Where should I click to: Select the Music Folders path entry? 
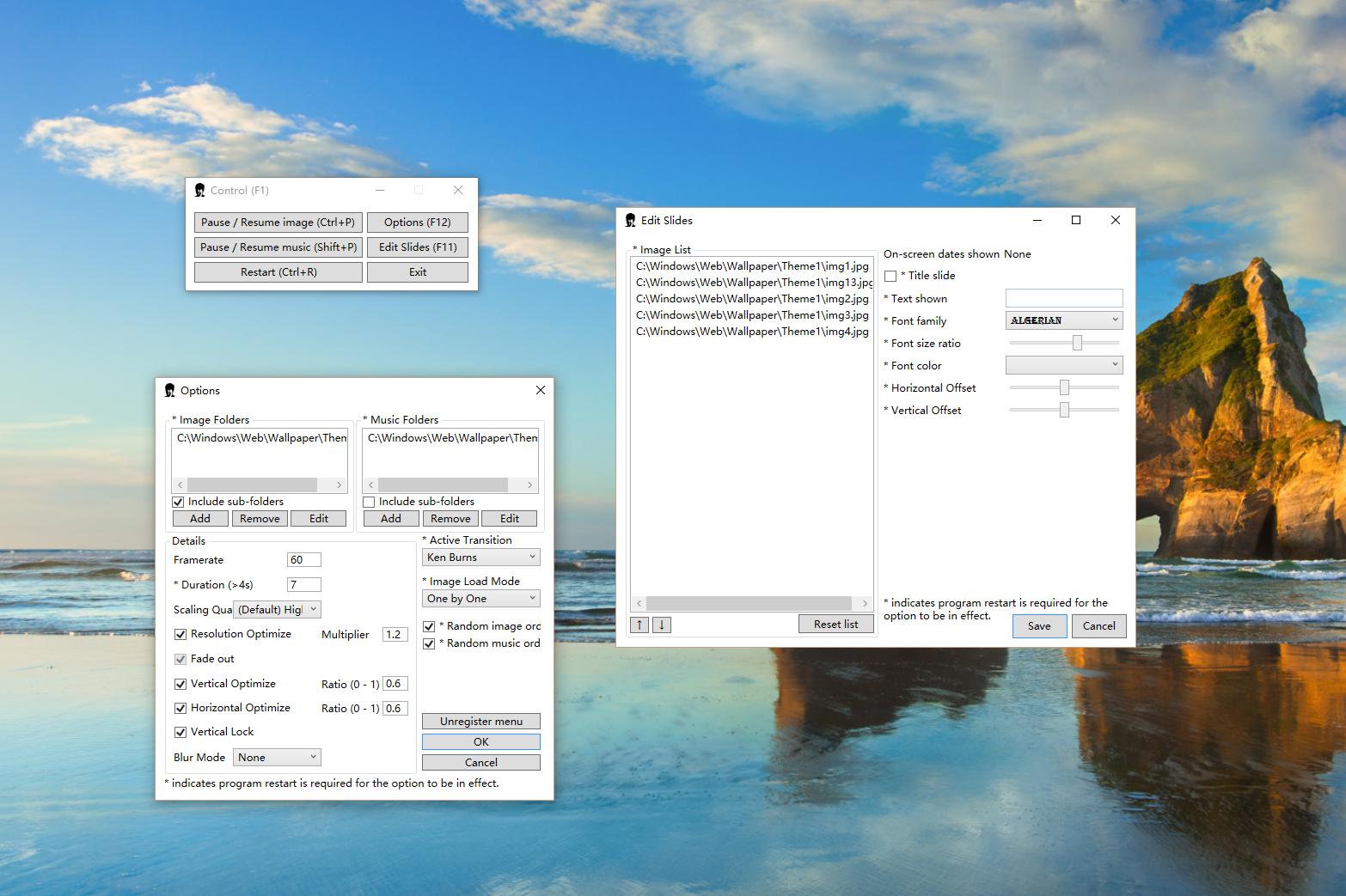(451, 438)
